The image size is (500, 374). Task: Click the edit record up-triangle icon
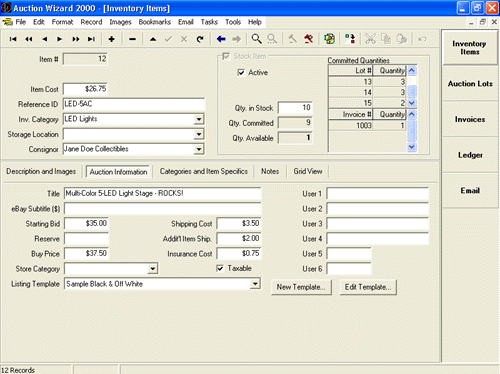[x=153, y=39]
